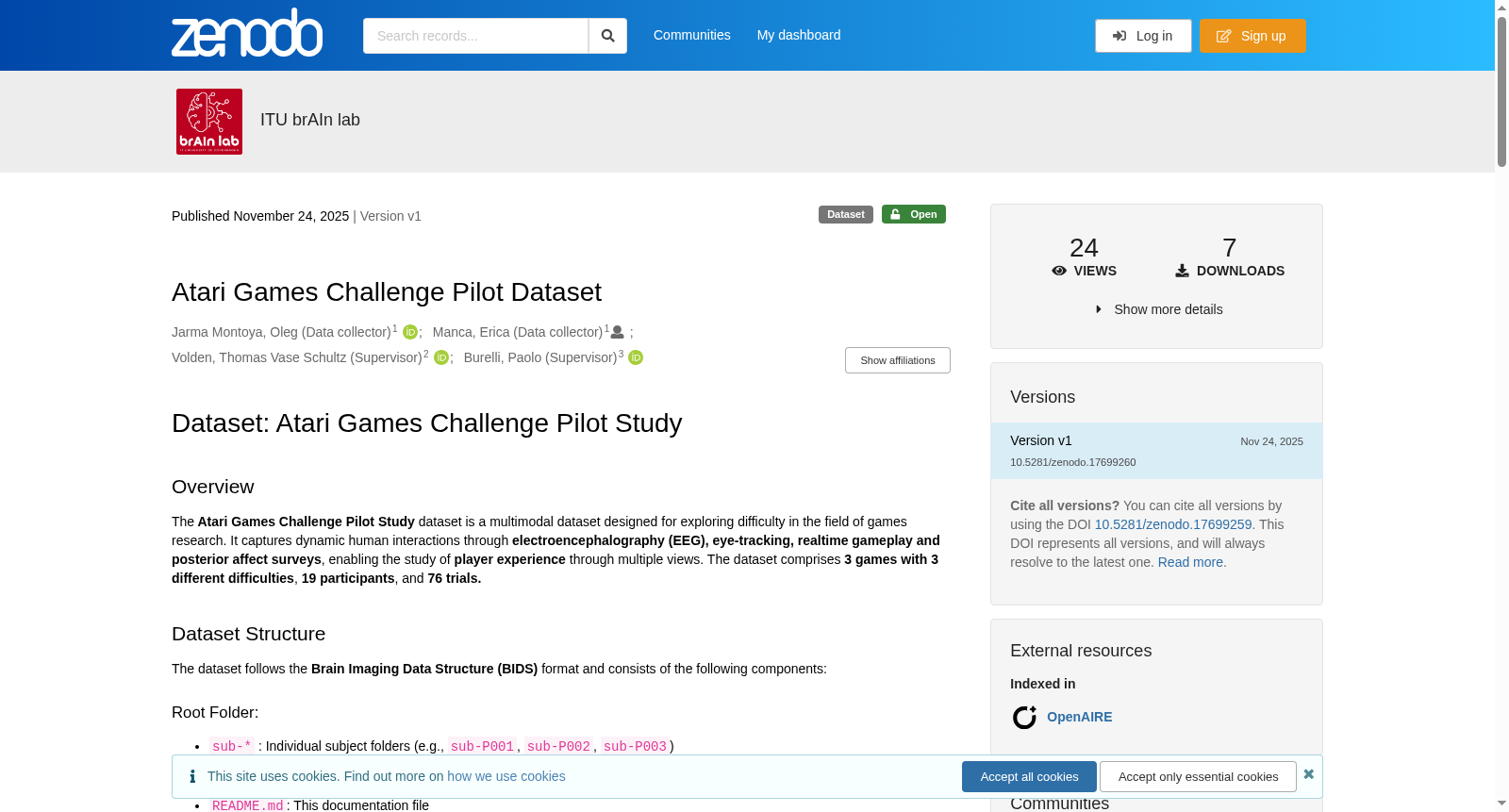Click author Burelli, Paolo
The height and width of the screenshot is (812, 1509).
(x=540, y=357)
